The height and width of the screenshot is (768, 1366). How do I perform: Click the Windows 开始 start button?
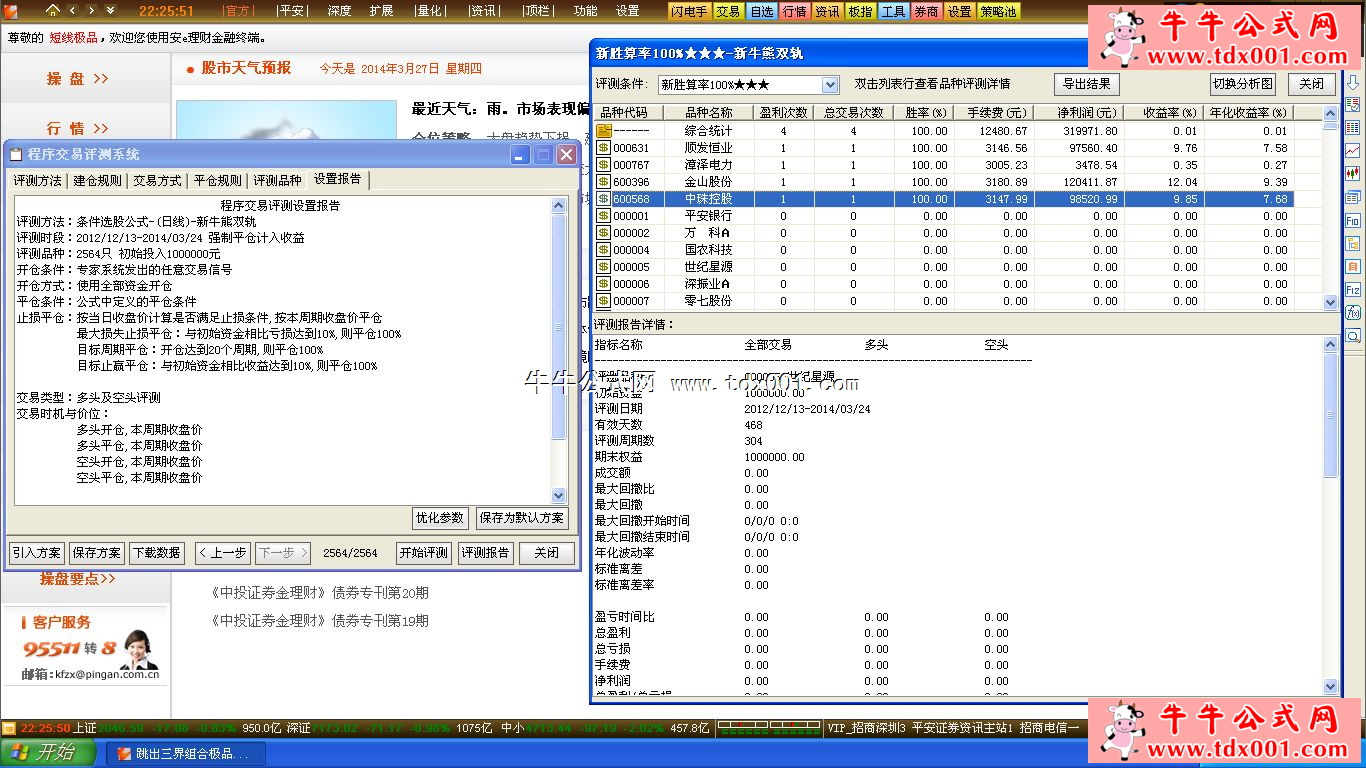(48, 752)
